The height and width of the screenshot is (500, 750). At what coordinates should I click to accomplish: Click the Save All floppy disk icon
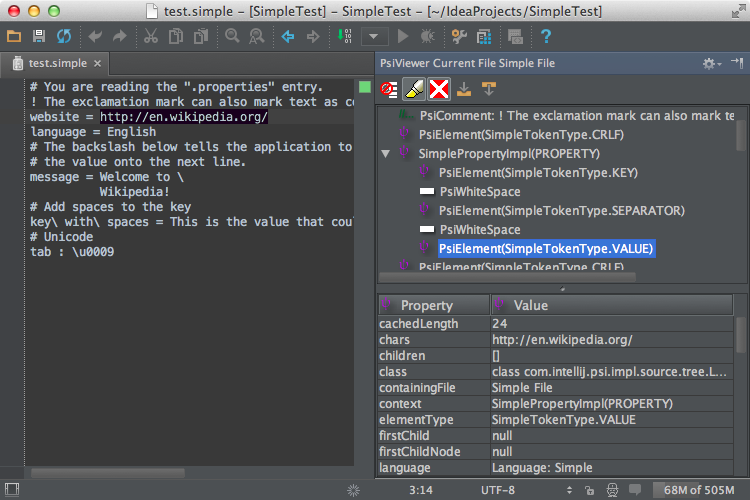[x=39, y=37]
